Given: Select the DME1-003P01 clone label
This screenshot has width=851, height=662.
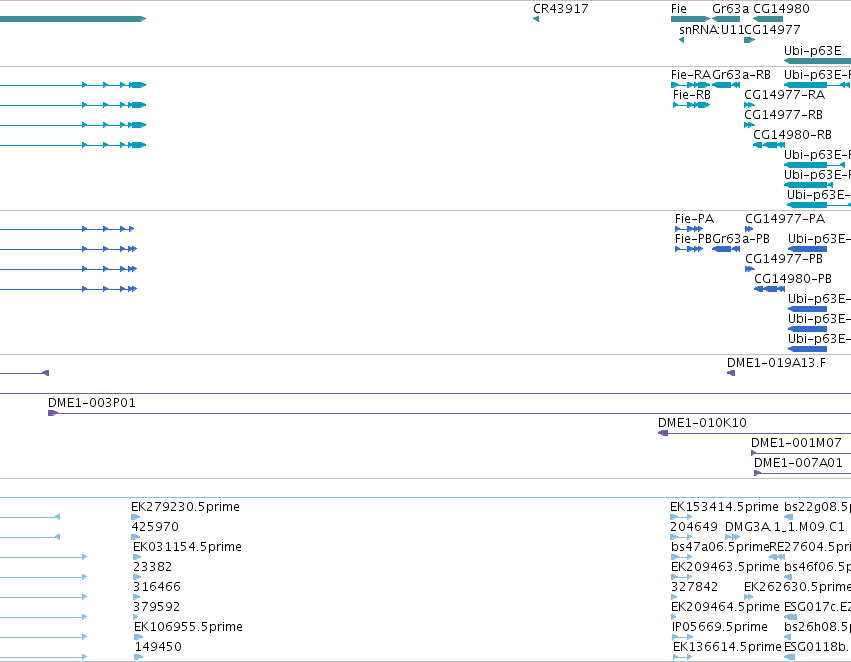Looking at the screenshot, I should (x=92, y=403).
